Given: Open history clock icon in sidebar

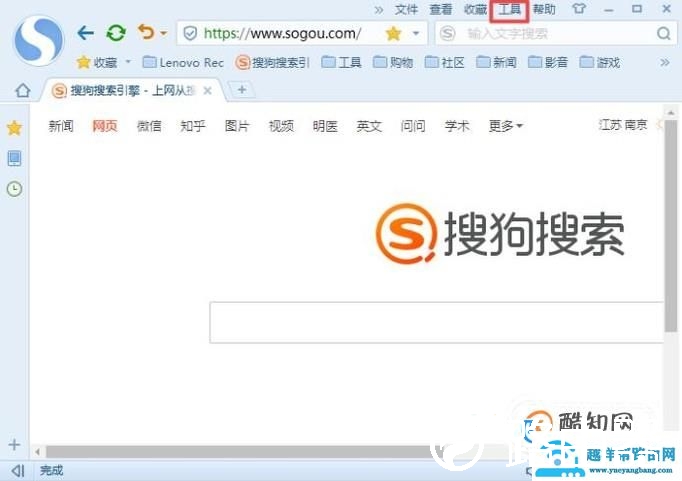Looking at the screenshot, I should [x=14, y=189].
